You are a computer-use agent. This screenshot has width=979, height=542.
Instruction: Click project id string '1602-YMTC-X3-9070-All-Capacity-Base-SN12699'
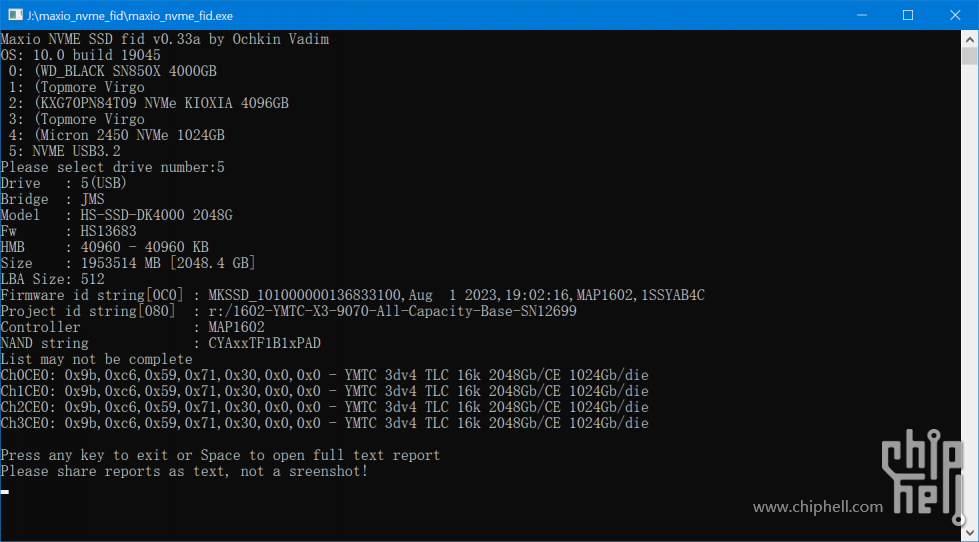tap(405, 311)
